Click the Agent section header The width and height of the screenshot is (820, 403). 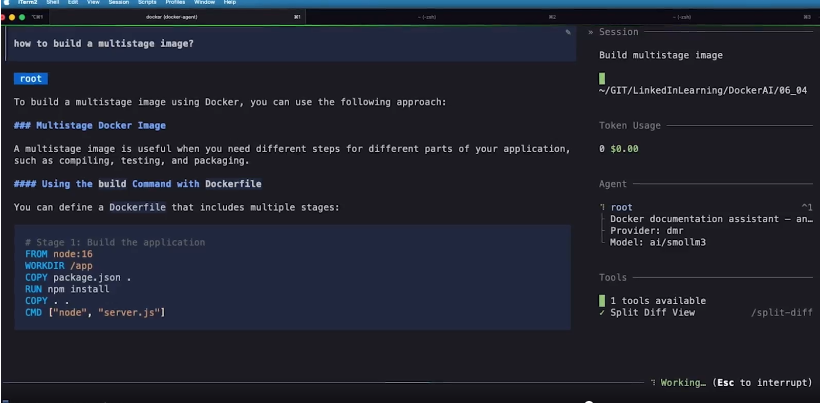613,184
